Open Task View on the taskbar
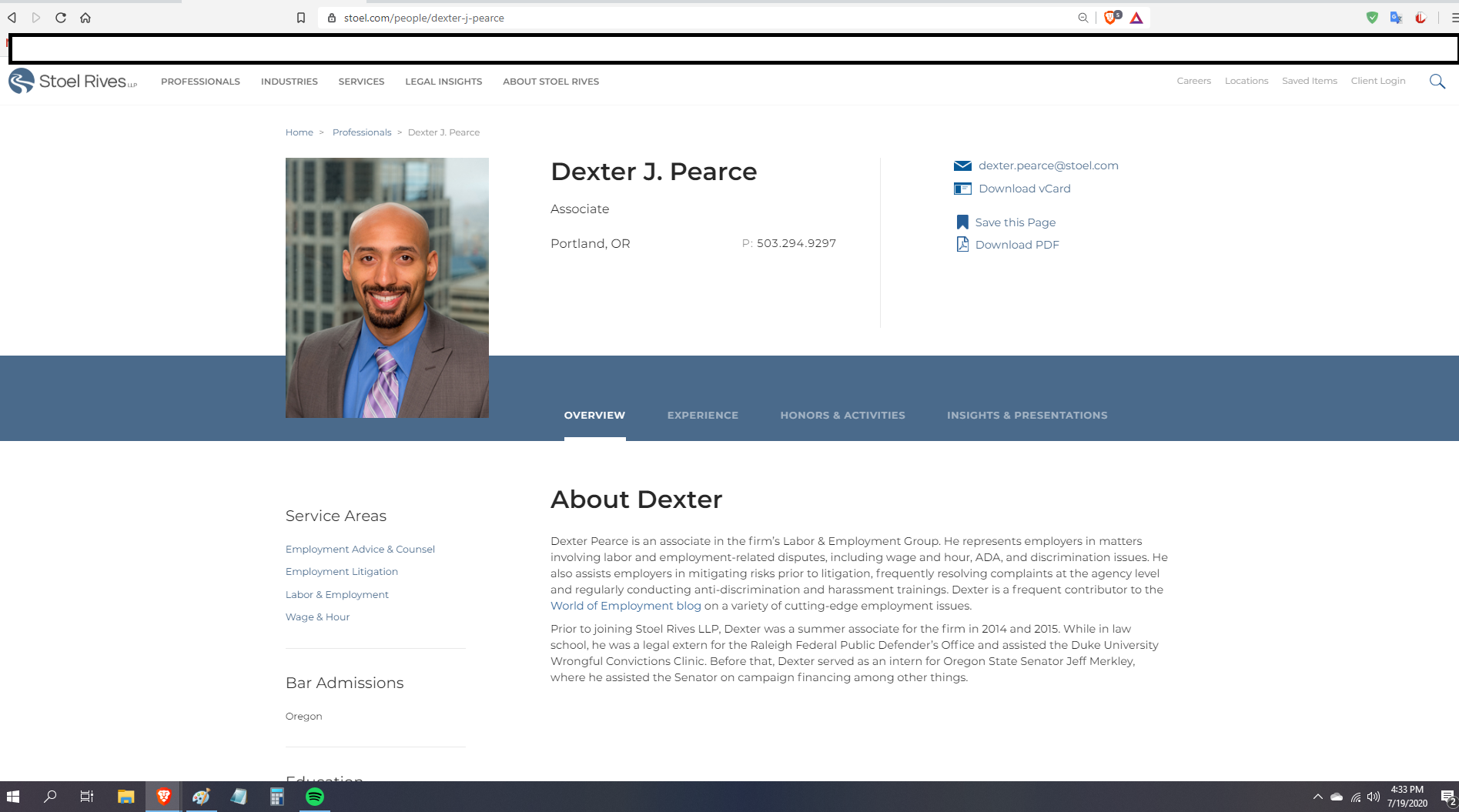1459x812 pixels. coord(87,797)
